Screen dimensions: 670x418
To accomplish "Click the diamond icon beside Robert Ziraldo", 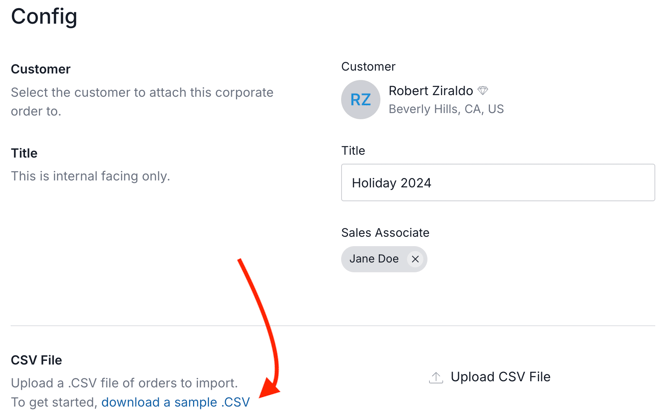I will coord(483,91).
